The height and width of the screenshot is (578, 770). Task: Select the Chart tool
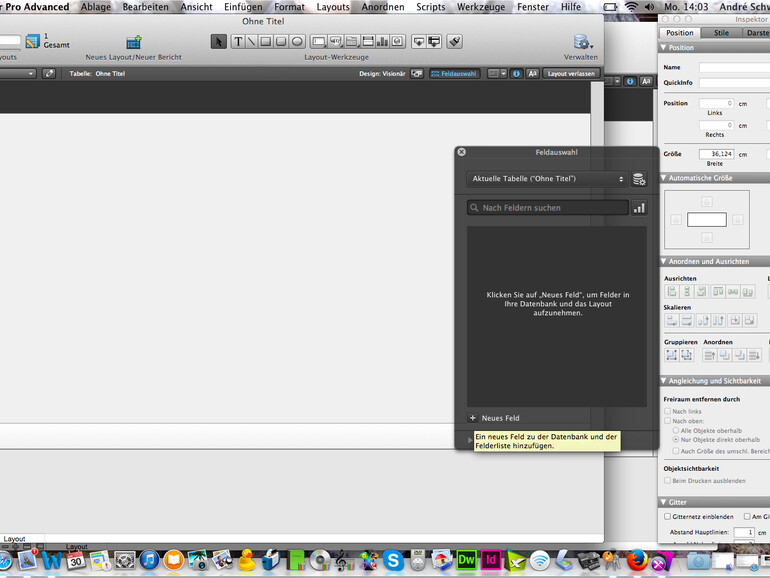click(383, 42)
